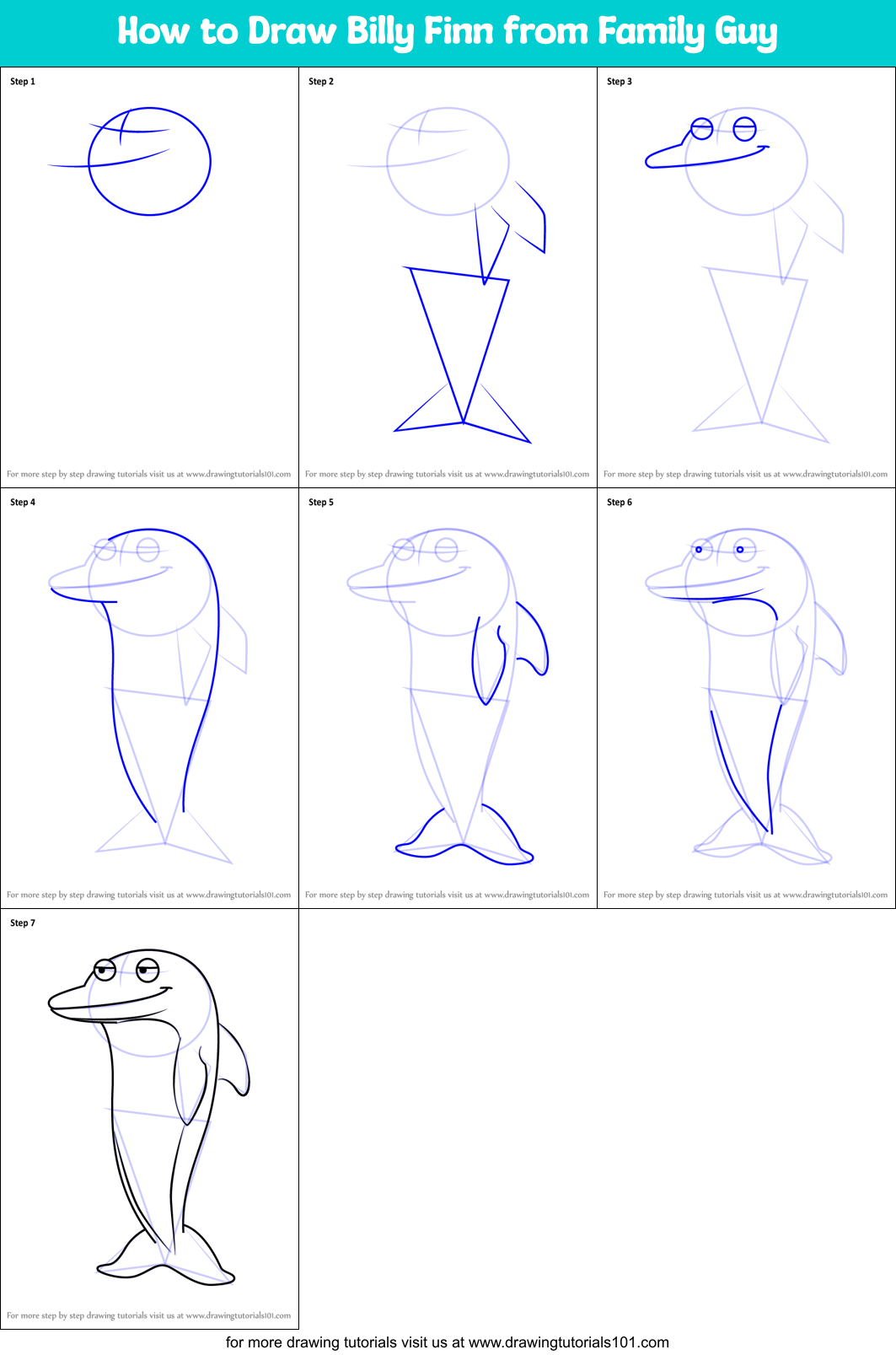Open the Step 4 dolphin body outline
This screenshot has height=1355, width=896.
click(149, 698)
